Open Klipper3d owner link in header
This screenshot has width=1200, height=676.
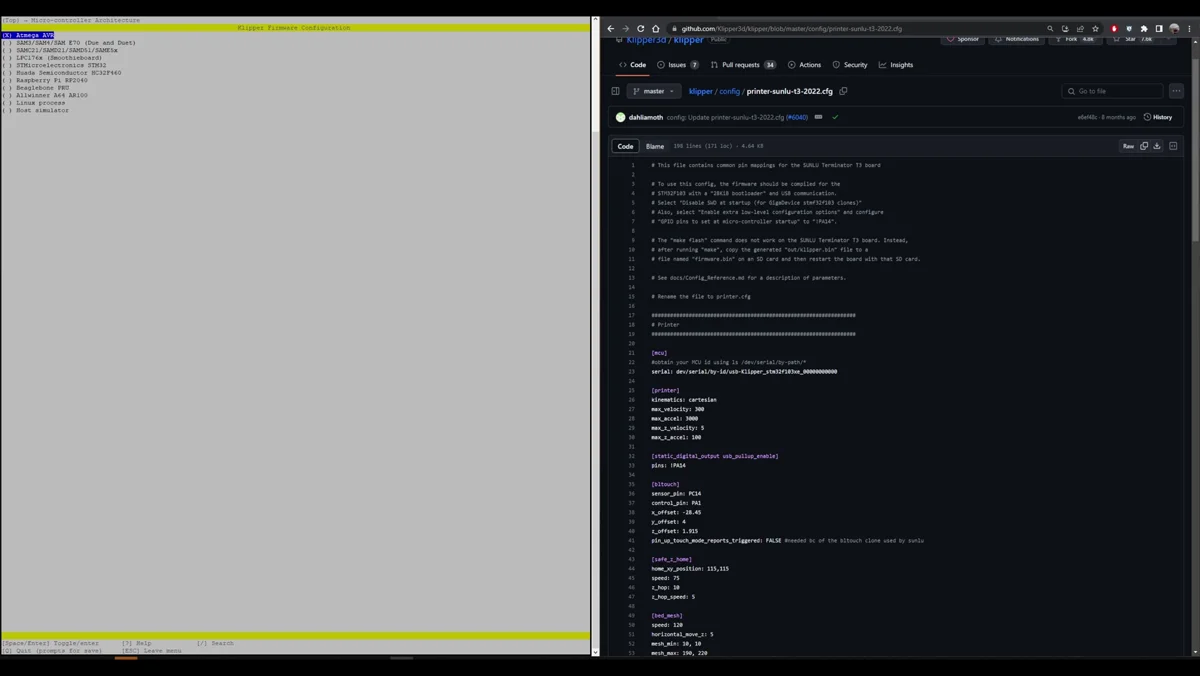646,39
